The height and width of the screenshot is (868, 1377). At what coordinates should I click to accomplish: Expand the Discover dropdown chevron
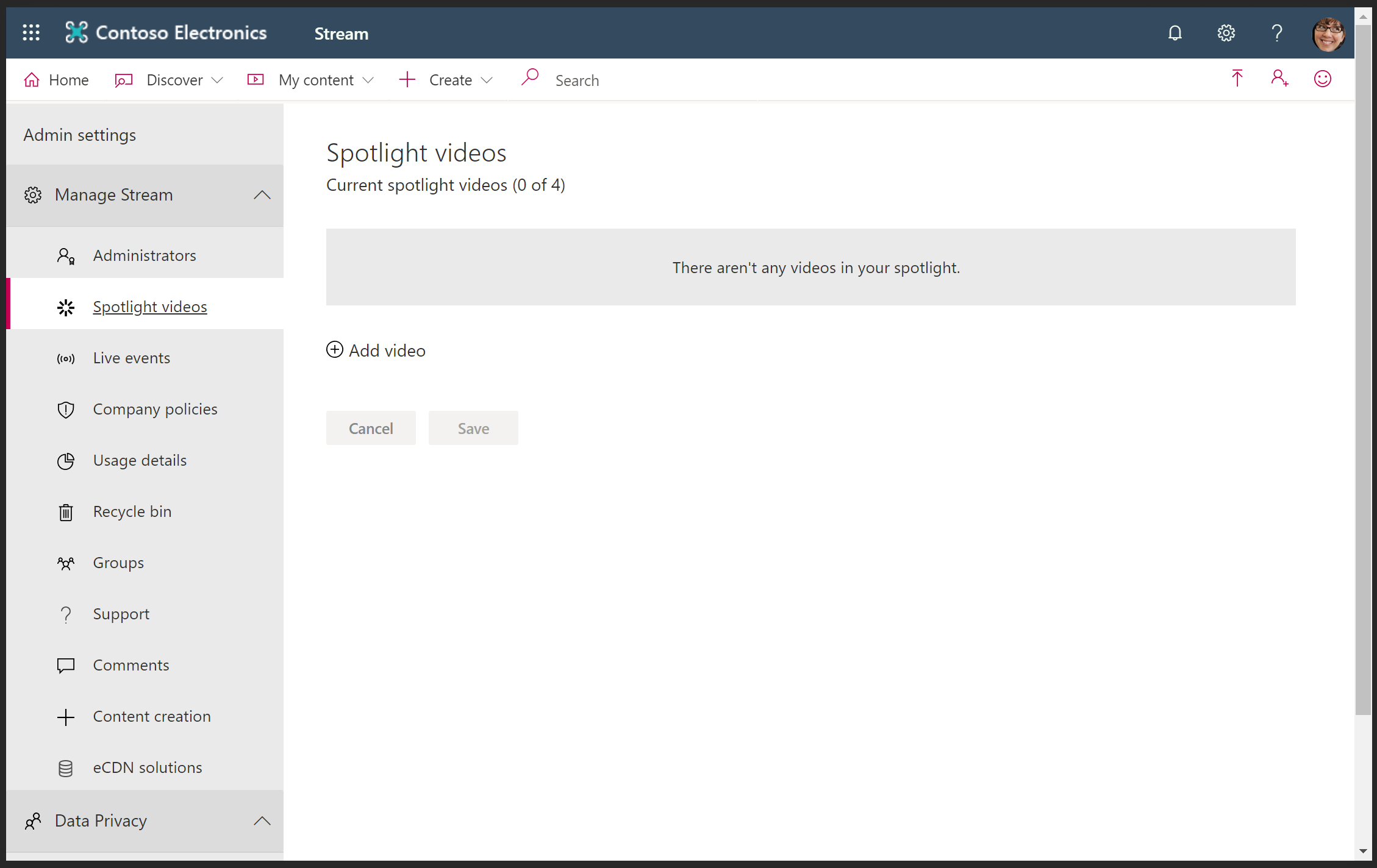(217, 80)
